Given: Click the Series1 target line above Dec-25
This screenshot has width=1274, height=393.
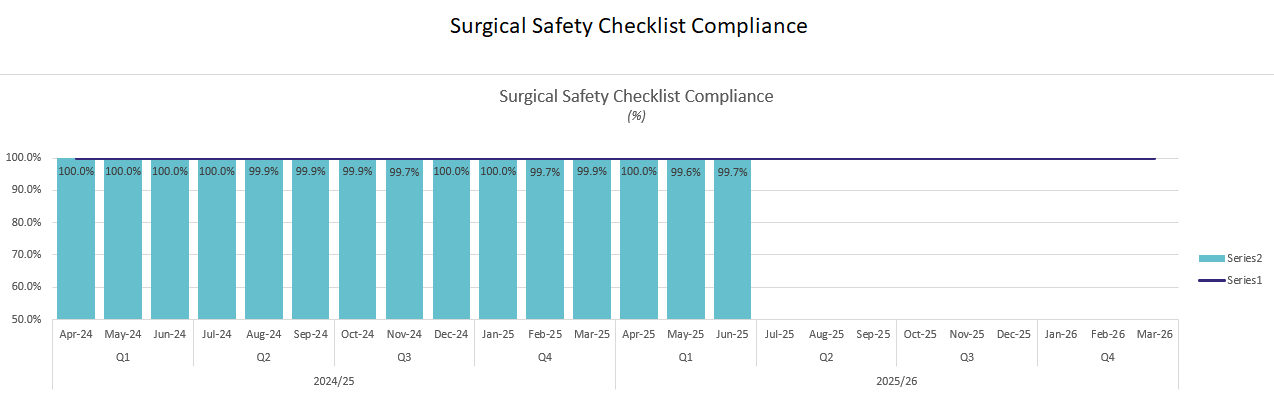Looking at the screenshot, I should click(x=1014, y=158).
